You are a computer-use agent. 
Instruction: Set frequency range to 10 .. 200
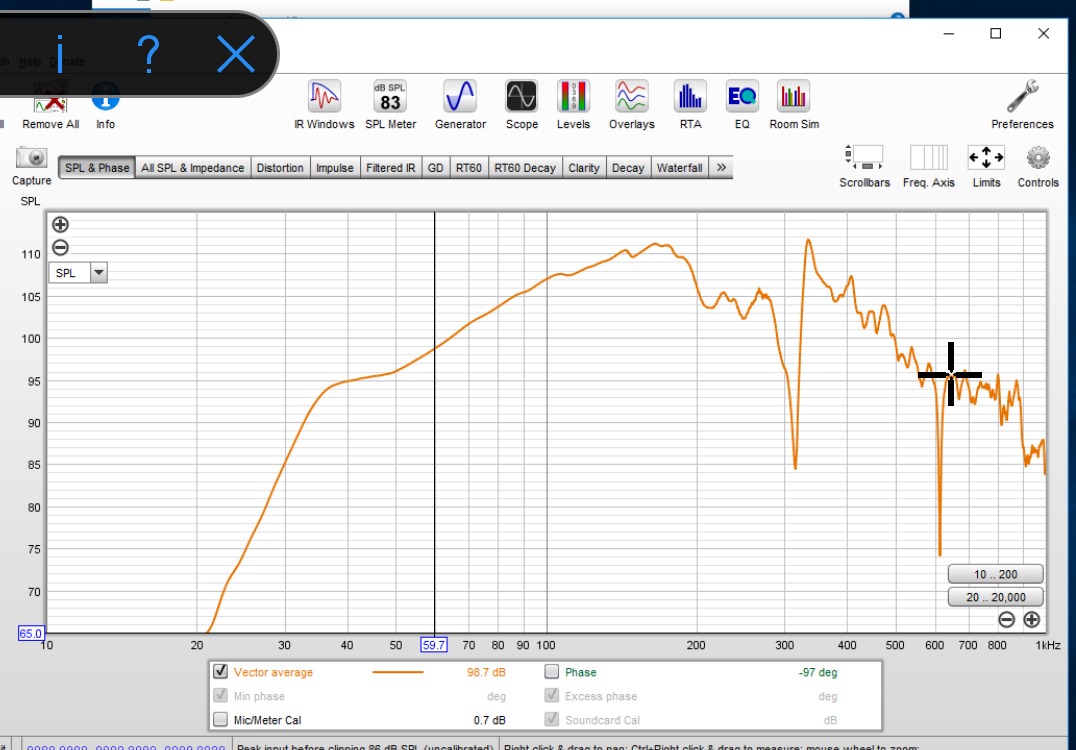995,574
